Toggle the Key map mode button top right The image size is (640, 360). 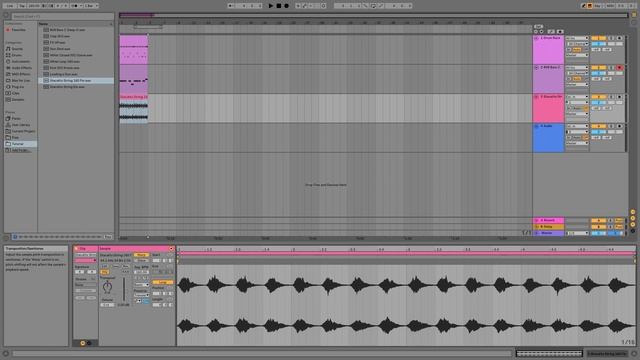coord(598,6)
